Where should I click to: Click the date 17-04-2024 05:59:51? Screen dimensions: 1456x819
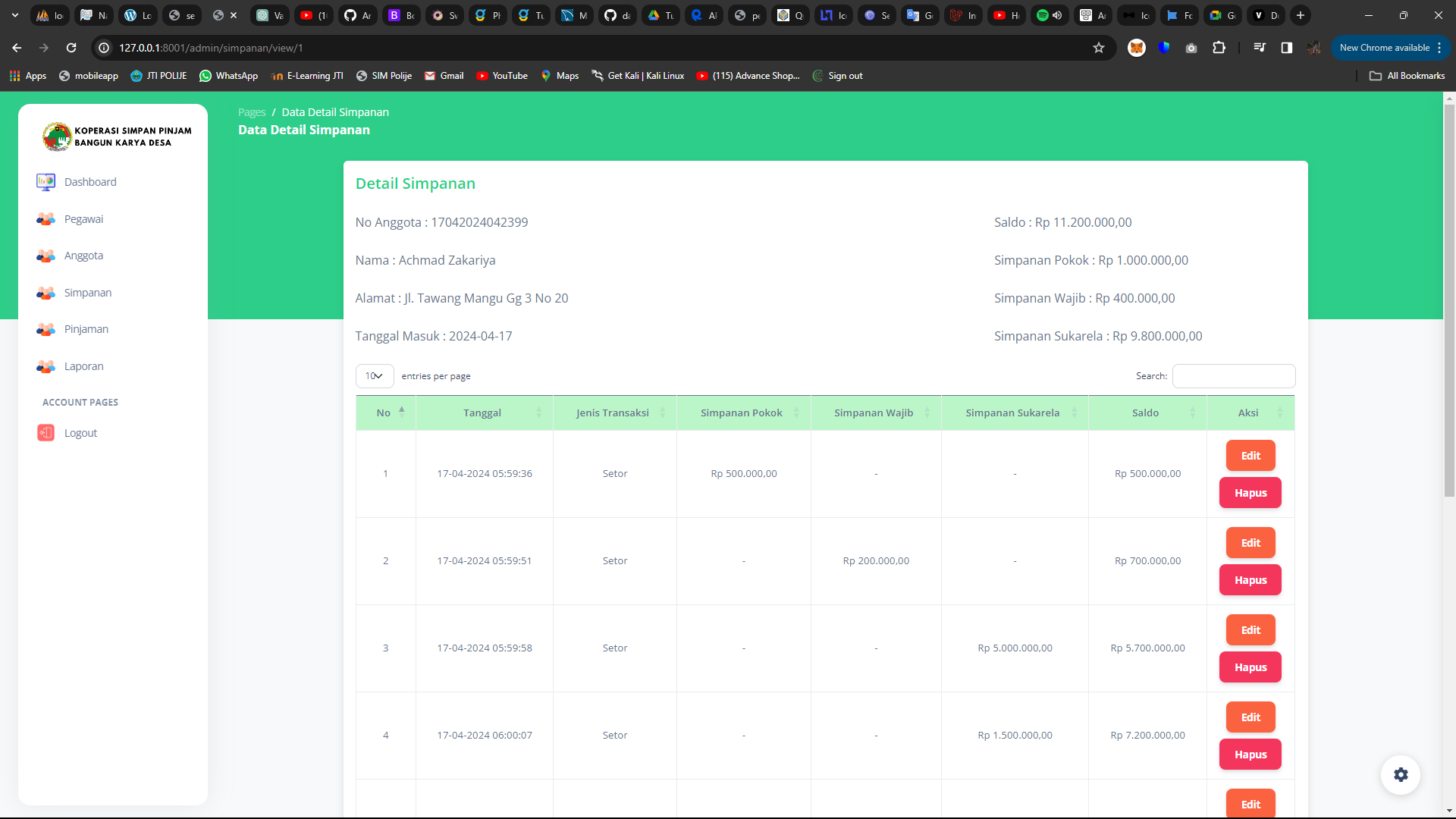pos(485,561)
